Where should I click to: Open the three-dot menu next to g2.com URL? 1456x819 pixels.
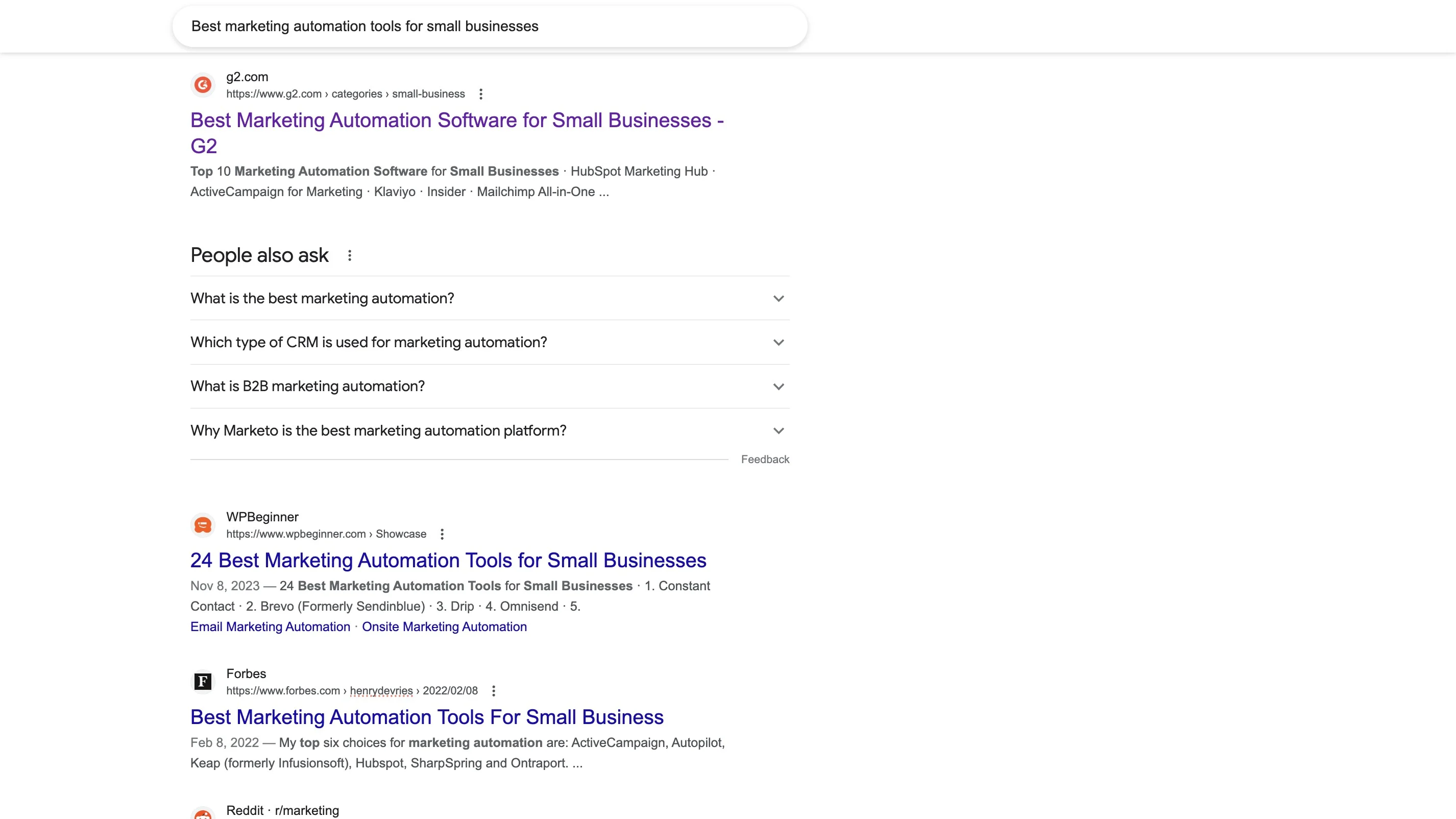[x=481, y=94]
